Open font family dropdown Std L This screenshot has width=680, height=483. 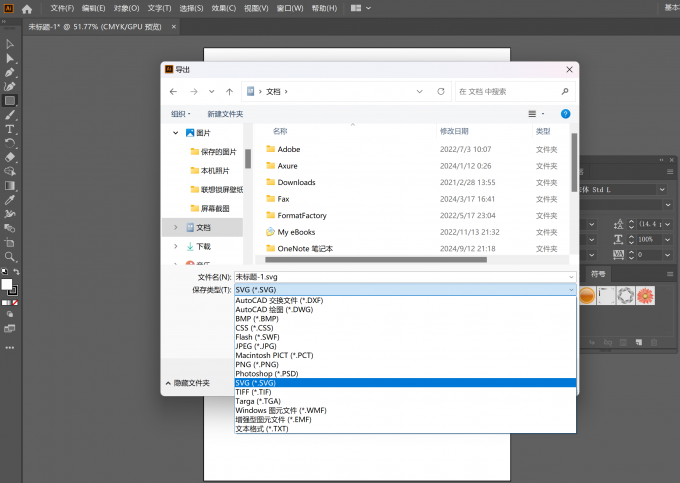coord(662,189)
